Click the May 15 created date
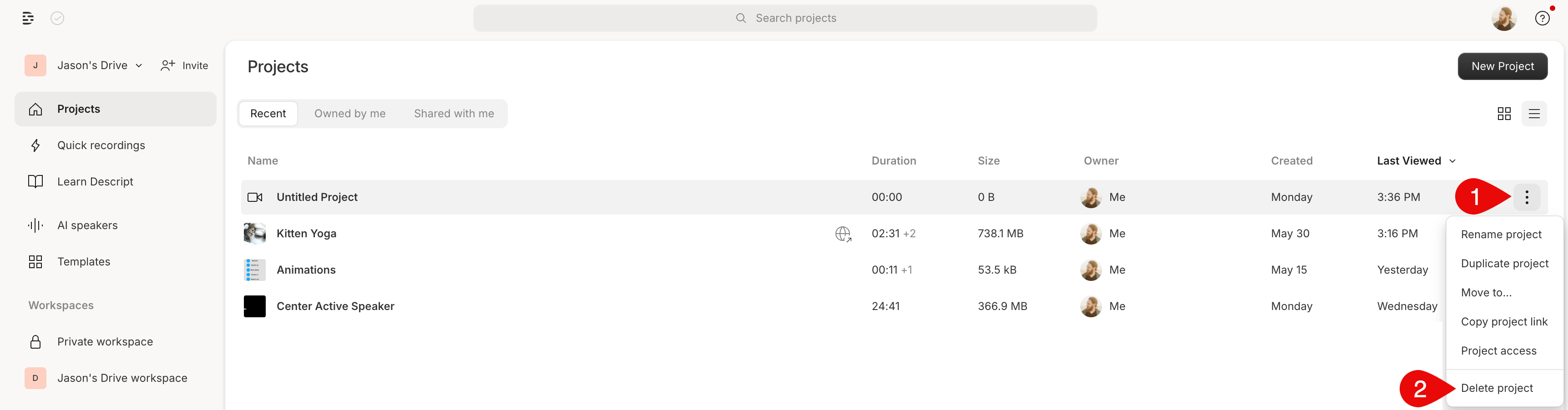This screenshot has height=410, width=1568. pos(1289,270)
